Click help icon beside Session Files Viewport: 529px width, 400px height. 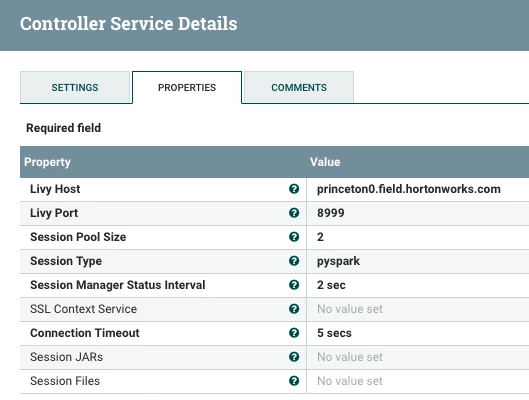tap(294, 381)
